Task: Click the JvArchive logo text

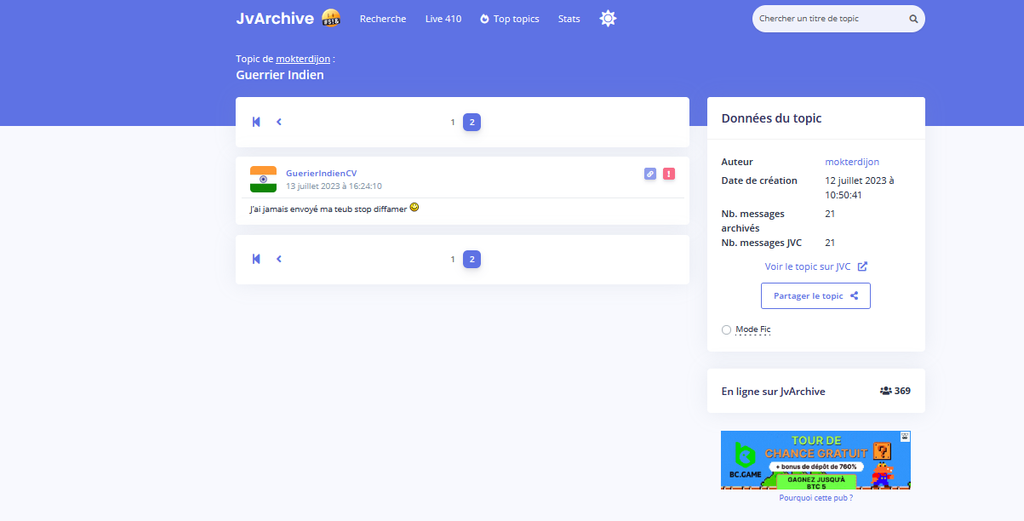Action: (x=275, y=18)
